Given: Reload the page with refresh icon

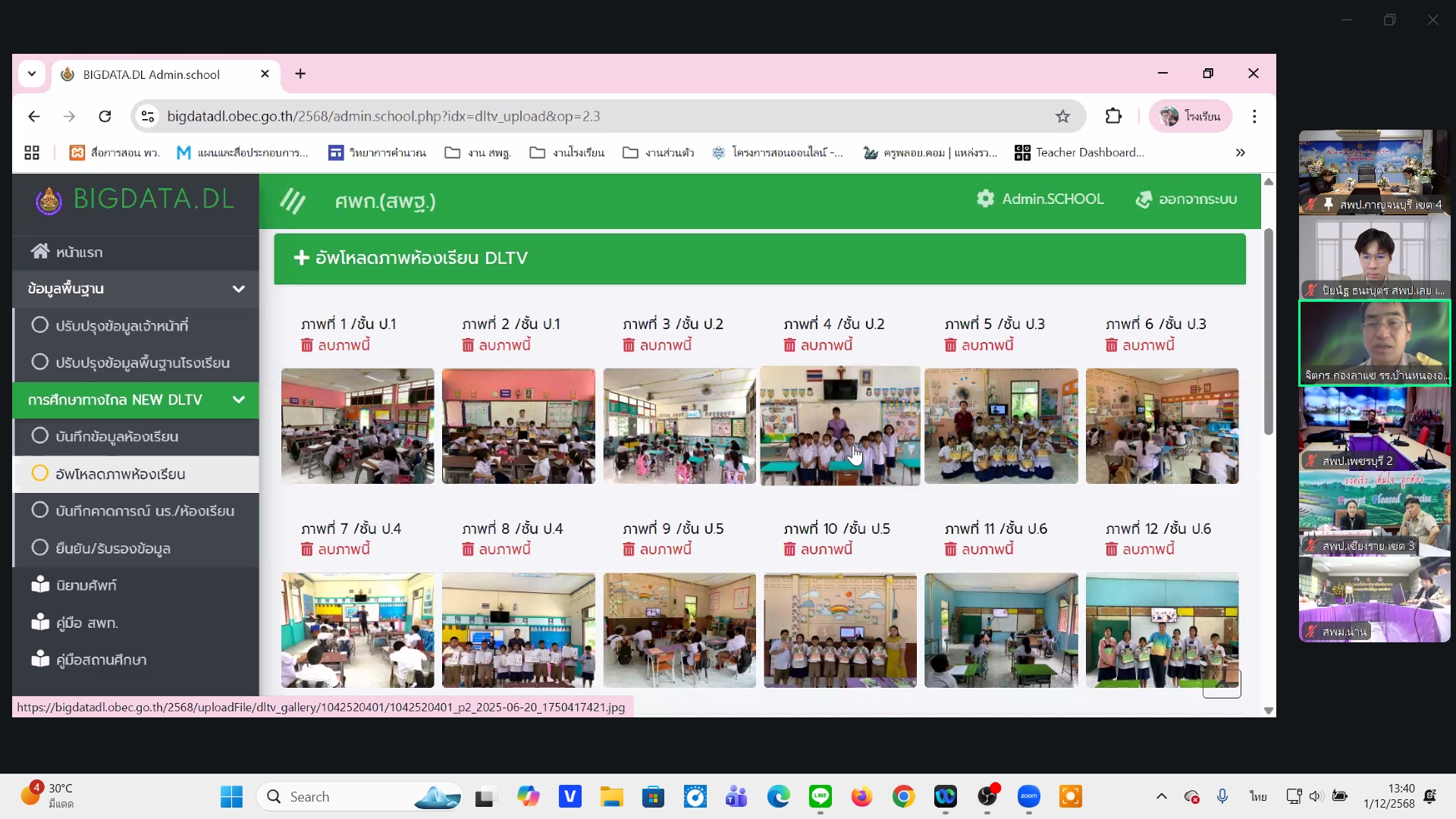Looking at the screenshot, I should pos(105,116).
